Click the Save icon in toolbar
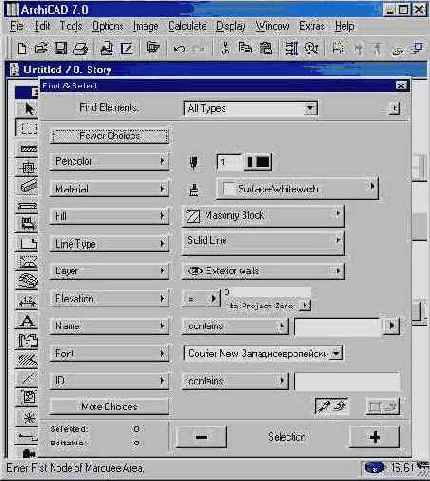 pos(61,48)
